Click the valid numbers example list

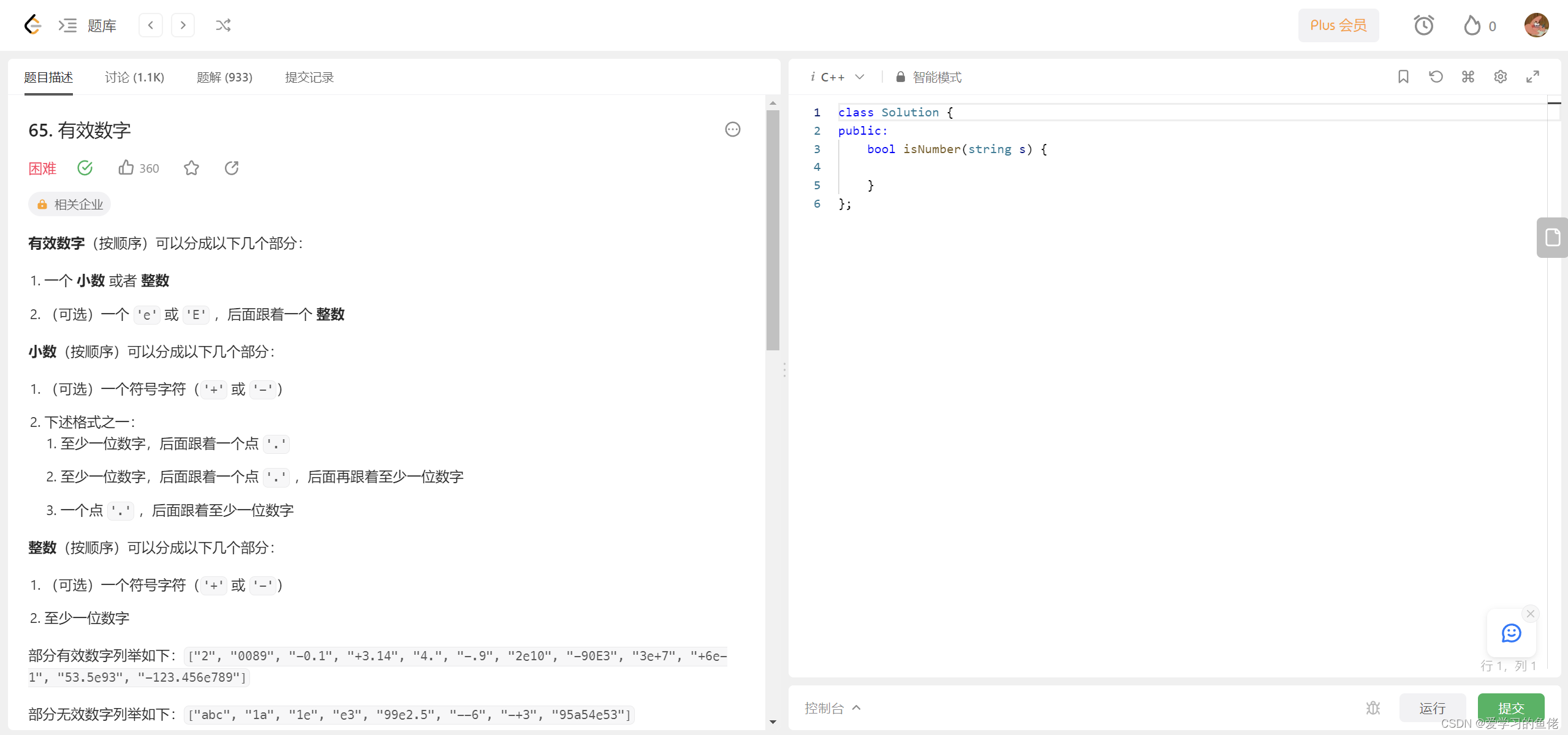[x=377, y=666]
